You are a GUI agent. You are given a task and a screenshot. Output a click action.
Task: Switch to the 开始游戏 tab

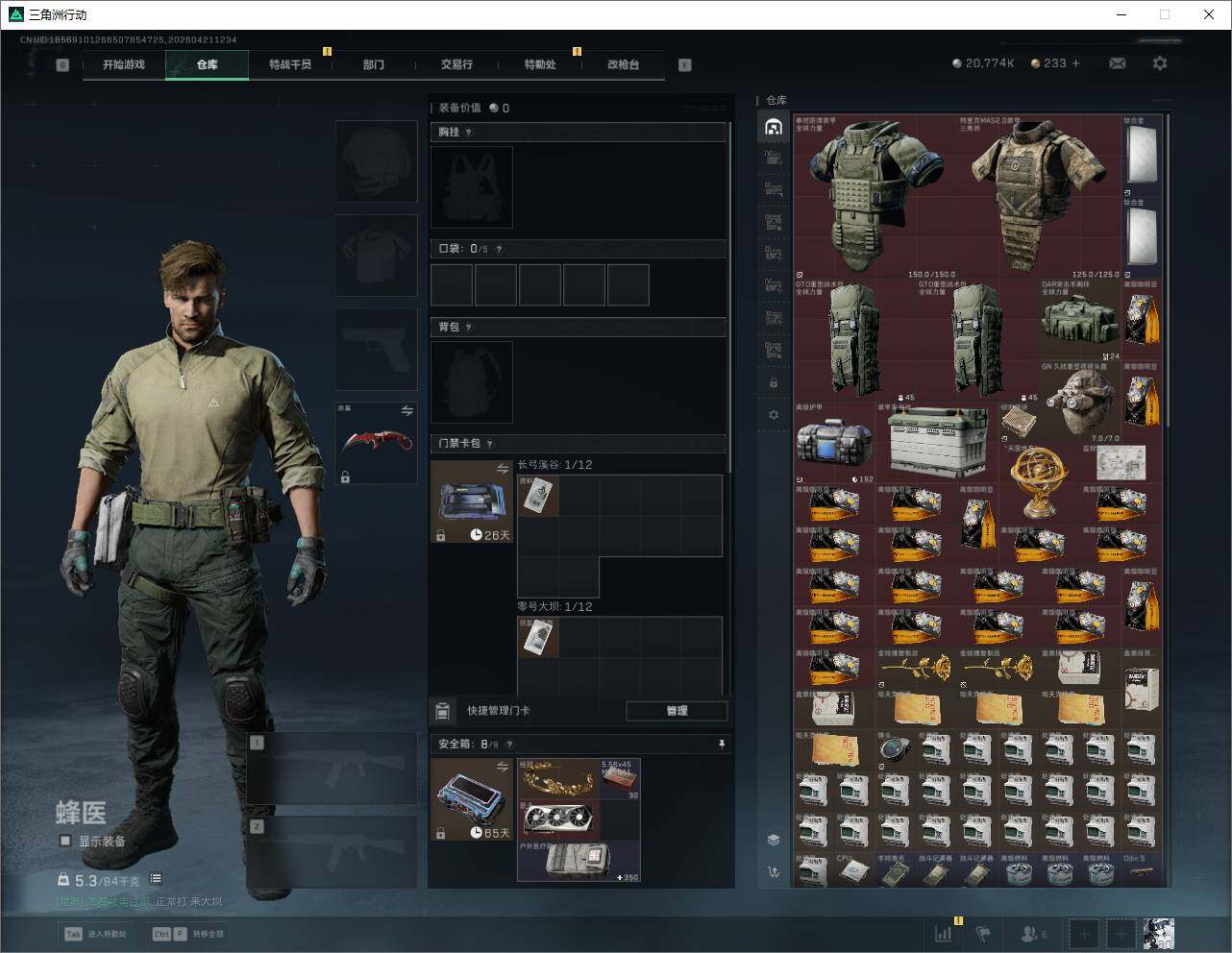tap(124, 64)
